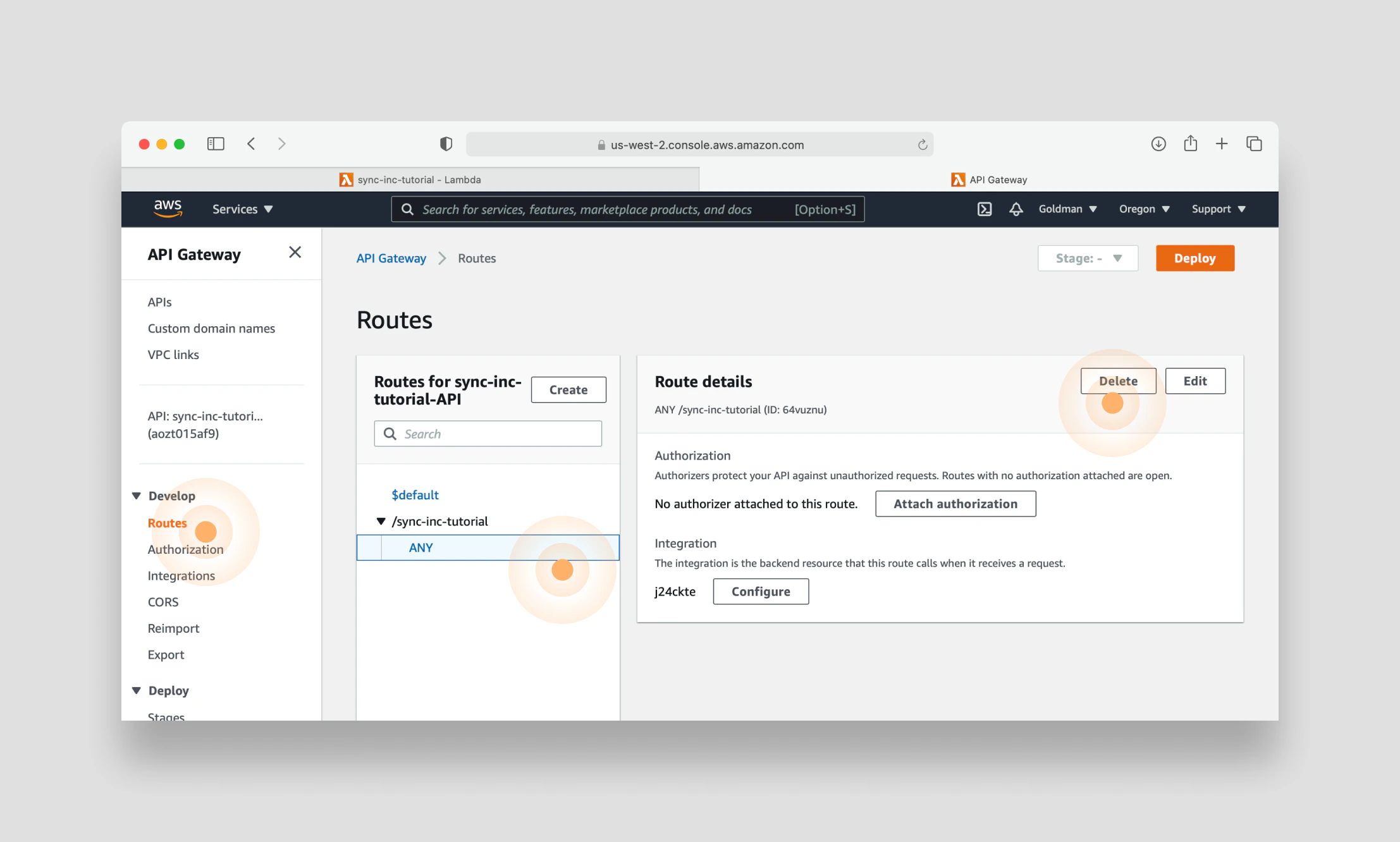Click the AWS logo
Screen dimensions: 1400x842
tap(168, 208)
